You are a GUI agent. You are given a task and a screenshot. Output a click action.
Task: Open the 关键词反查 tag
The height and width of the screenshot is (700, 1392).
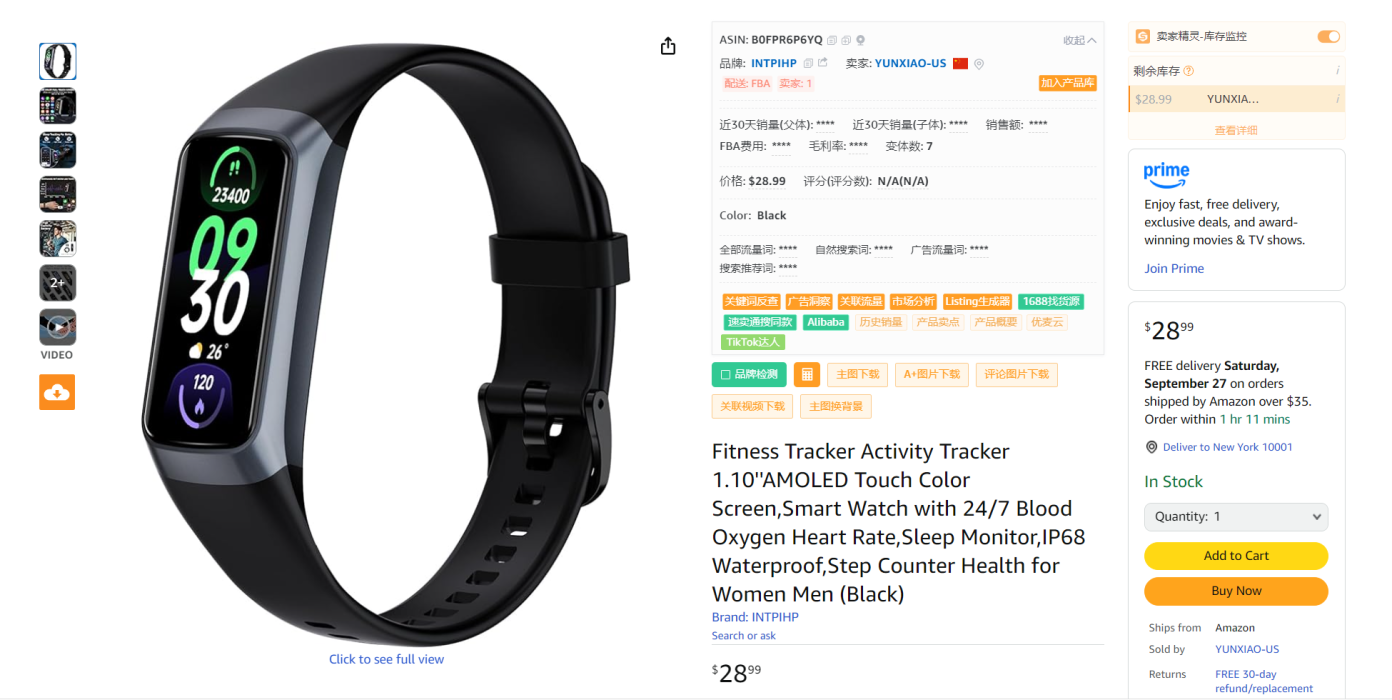click(751, 301)
